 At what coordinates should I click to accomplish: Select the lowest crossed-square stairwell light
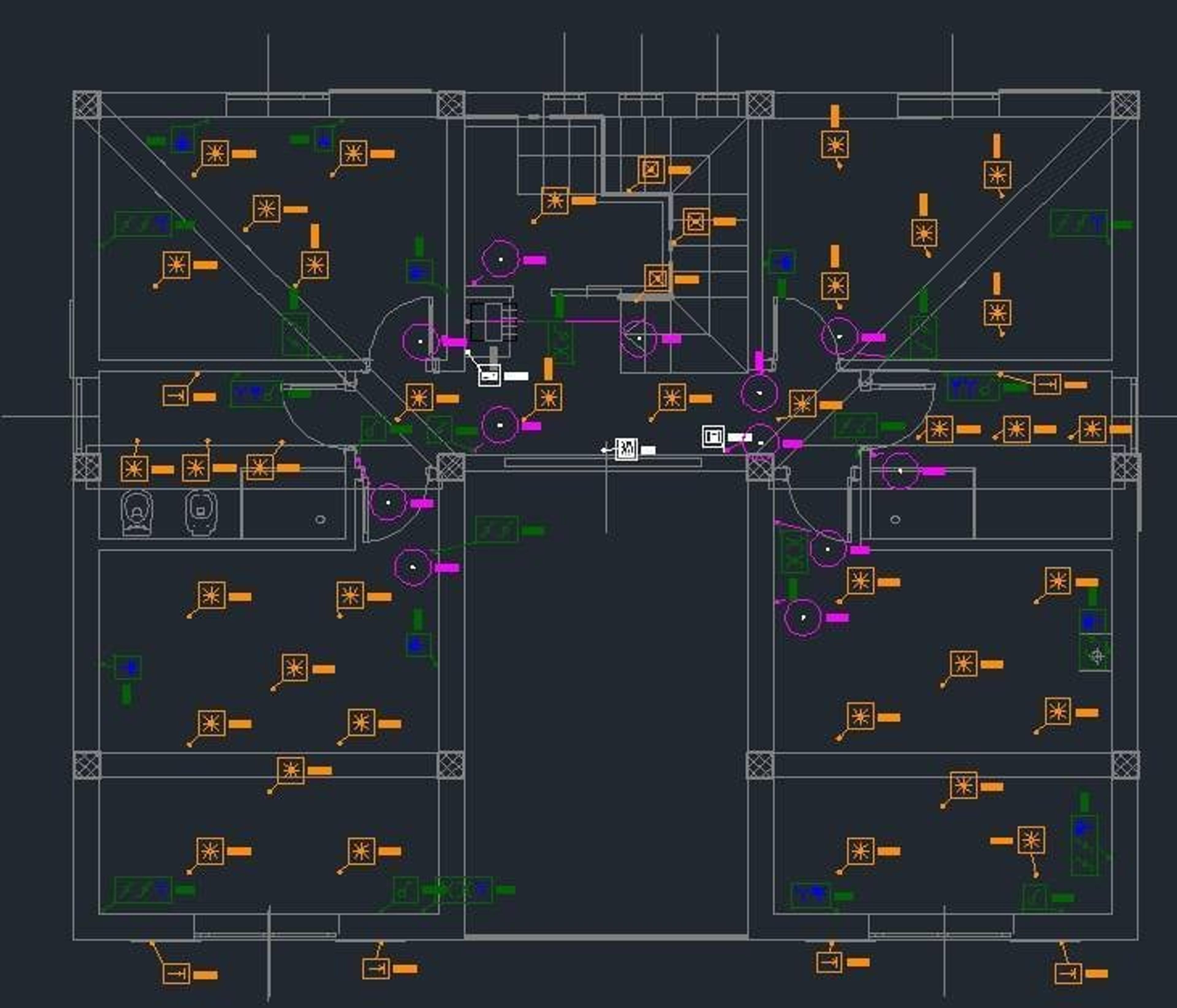(658, 278)
